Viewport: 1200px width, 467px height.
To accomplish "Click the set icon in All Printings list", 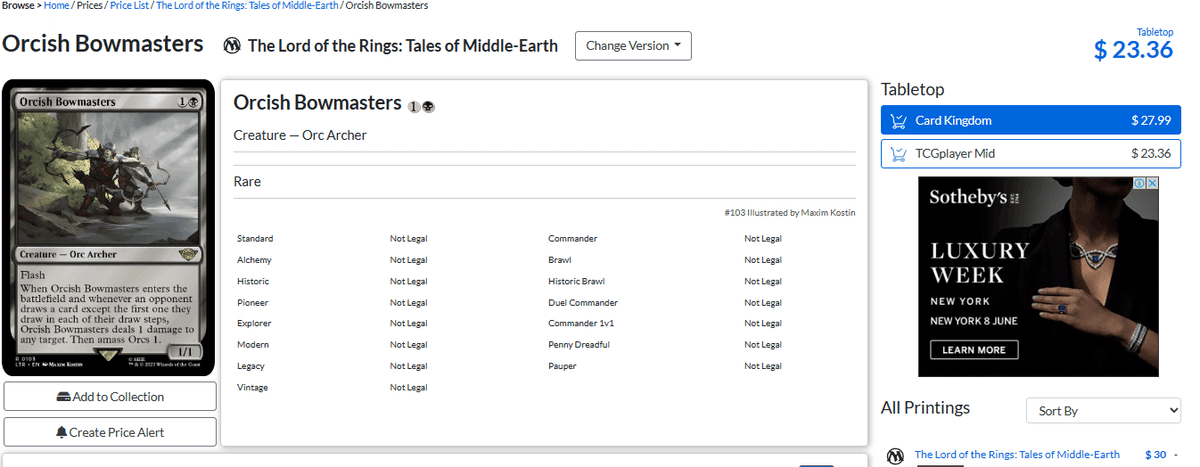I will 896,456.
